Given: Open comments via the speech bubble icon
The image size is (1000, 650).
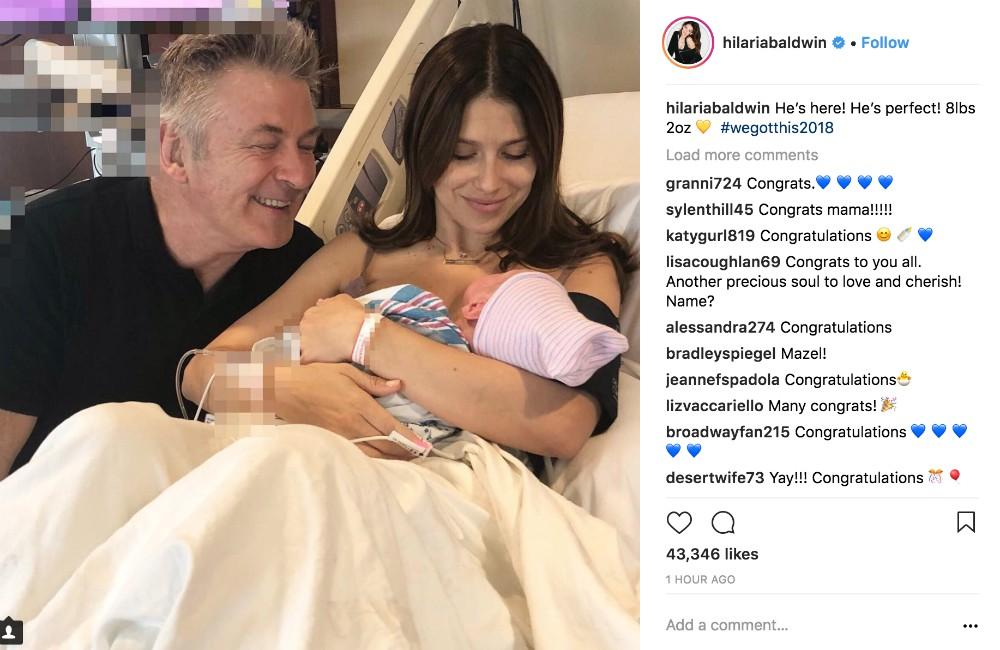Looking at the screenshot, I should [x=723, y=522].
